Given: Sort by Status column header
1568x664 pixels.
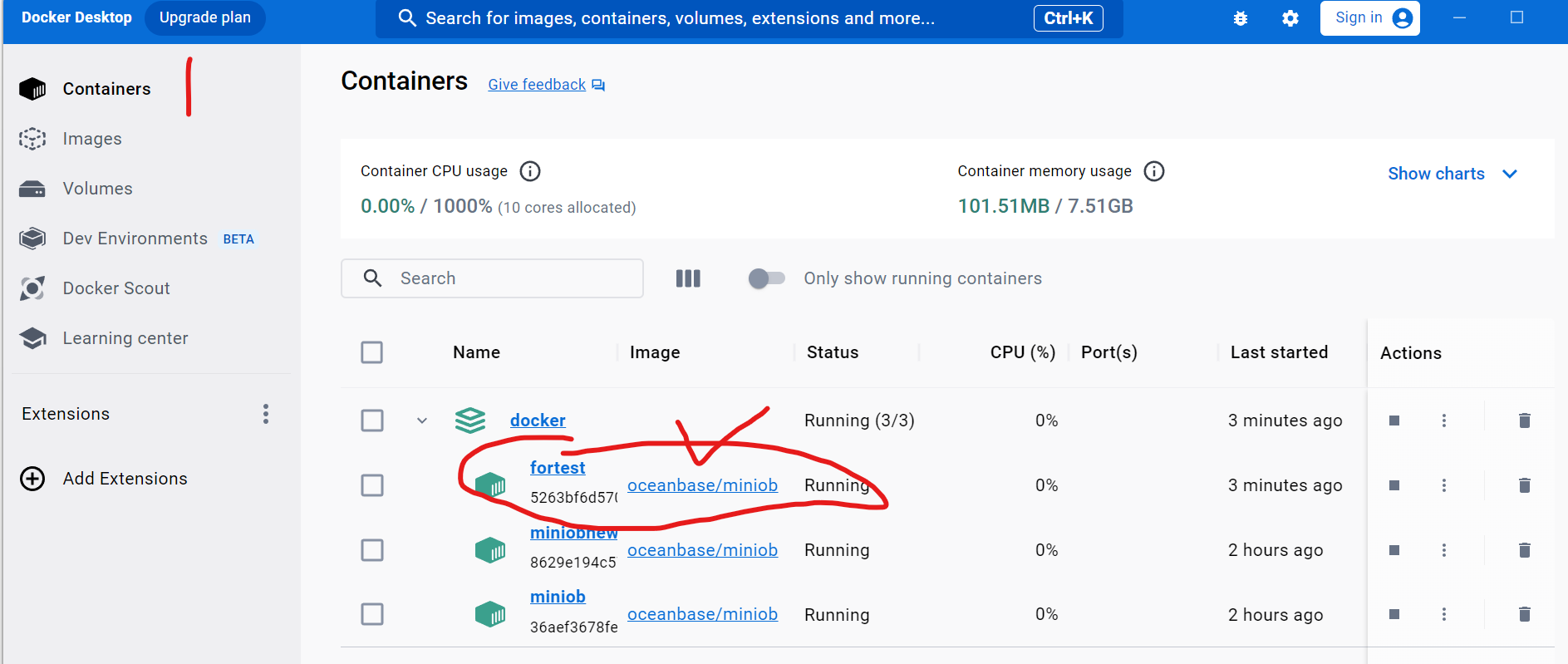Looking at the screenshot, I should (833, 352).
